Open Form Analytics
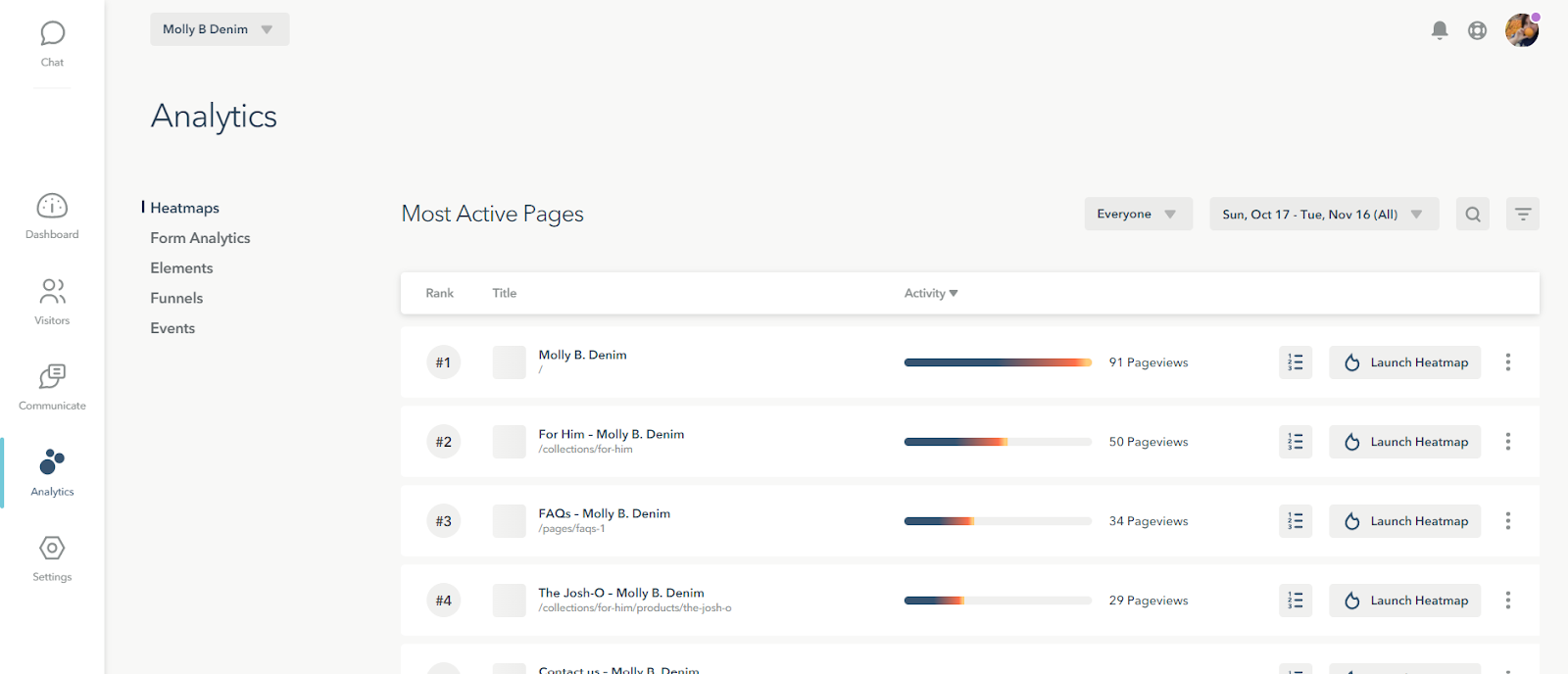1568x674 pixels. (x=200, y=238)
